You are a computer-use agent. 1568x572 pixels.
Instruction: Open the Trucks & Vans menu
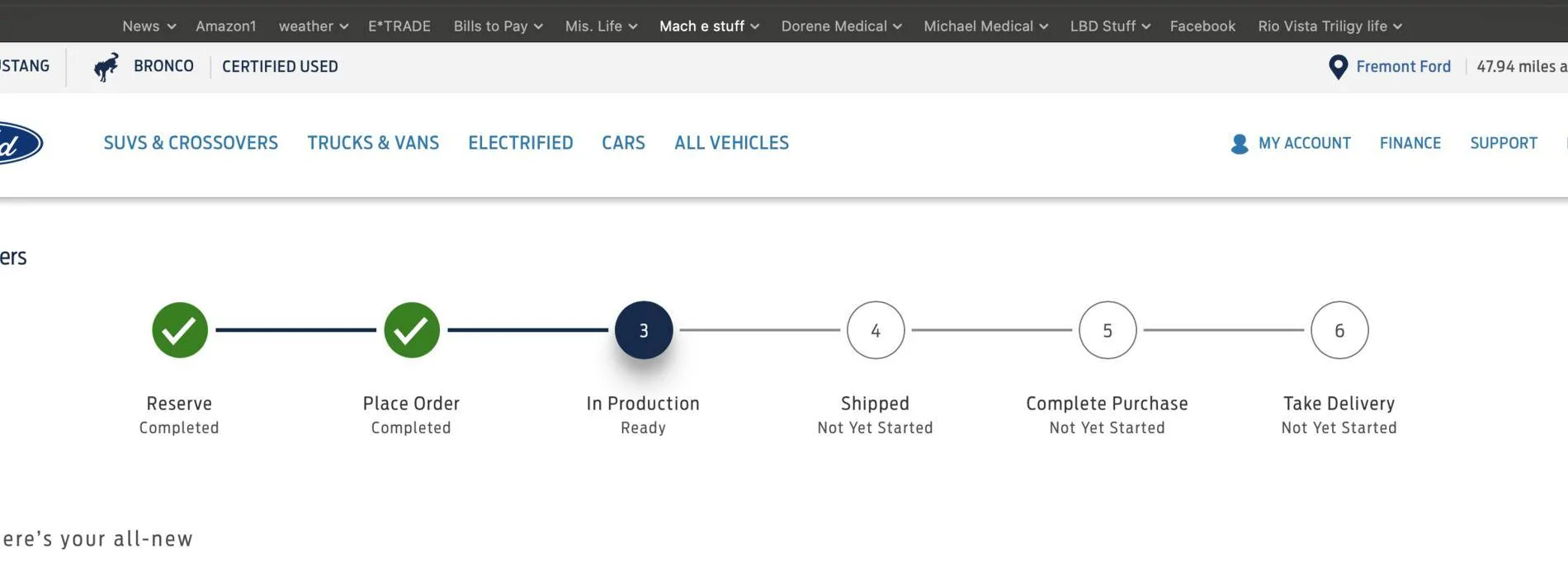click(373, 143)
